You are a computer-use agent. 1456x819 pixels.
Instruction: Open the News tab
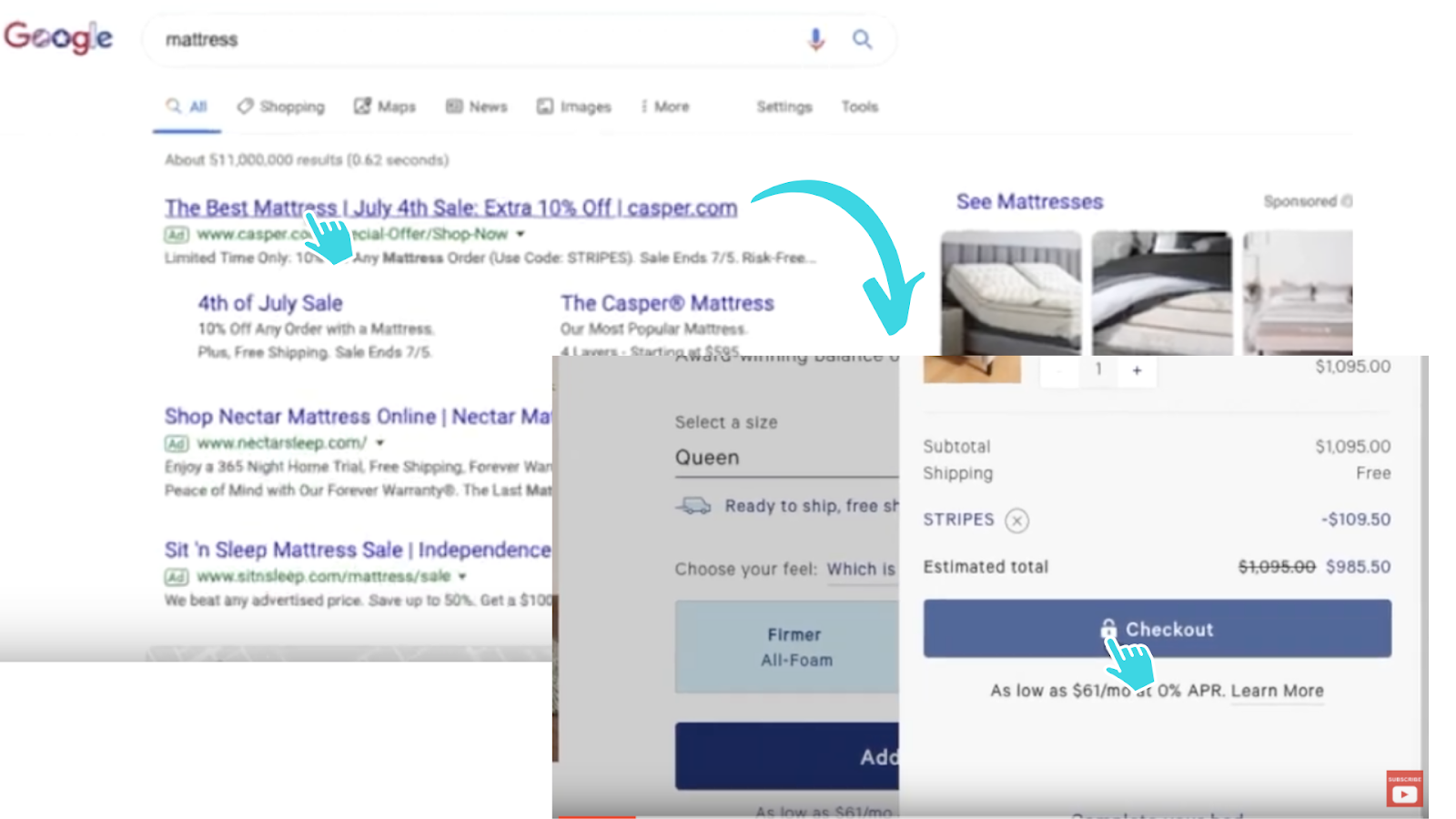[477, 106]
